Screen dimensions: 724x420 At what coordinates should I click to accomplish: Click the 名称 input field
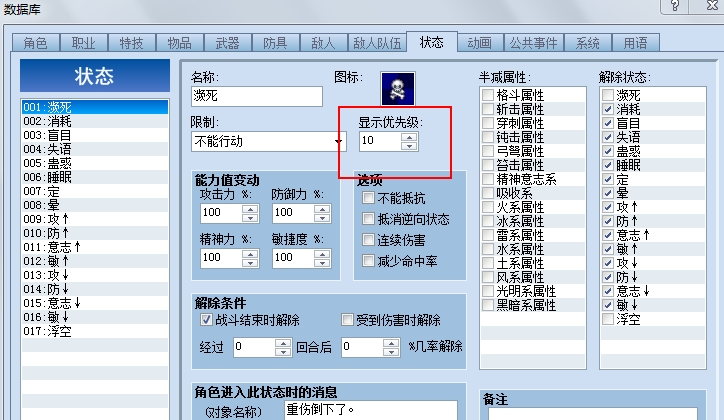pos(257,96)
